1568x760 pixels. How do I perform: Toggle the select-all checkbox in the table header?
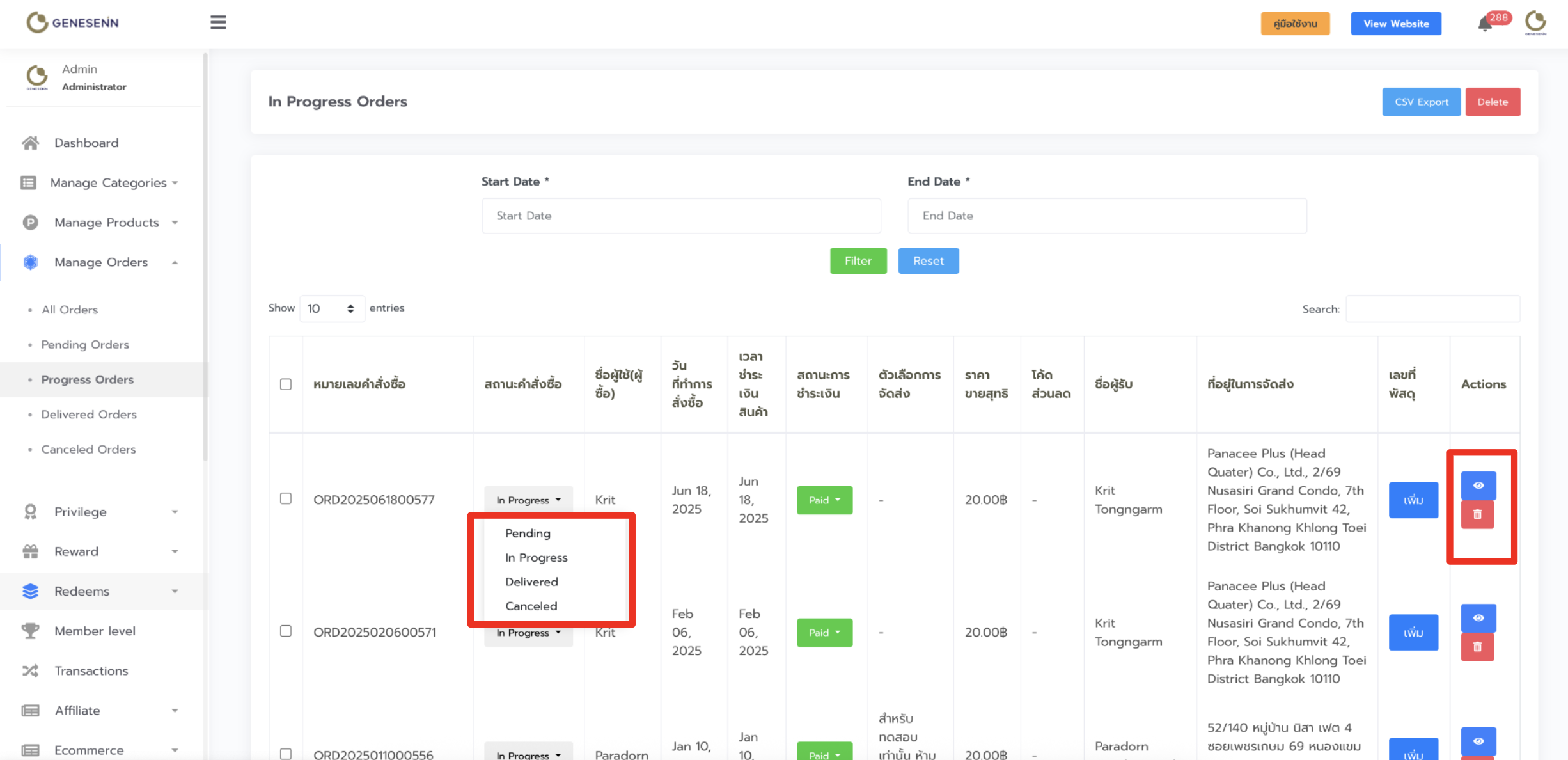click(286, 384)
